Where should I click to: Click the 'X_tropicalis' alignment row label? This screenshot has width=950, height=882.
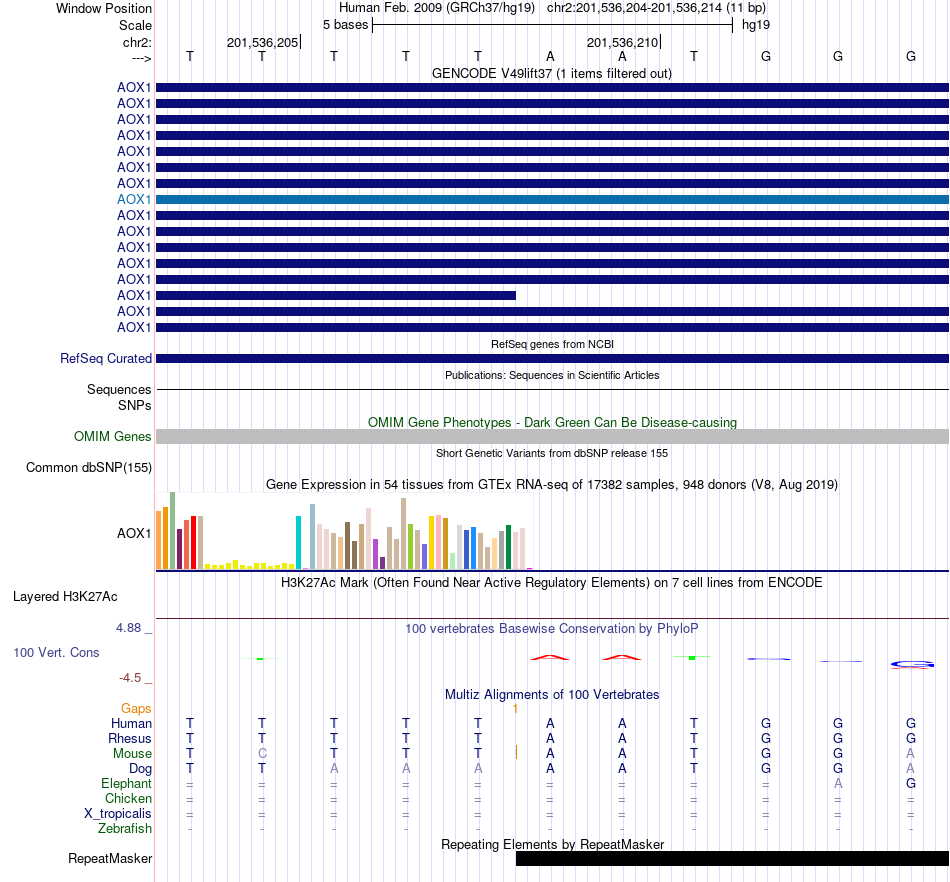pyautogui.click(x=118, y=814)
